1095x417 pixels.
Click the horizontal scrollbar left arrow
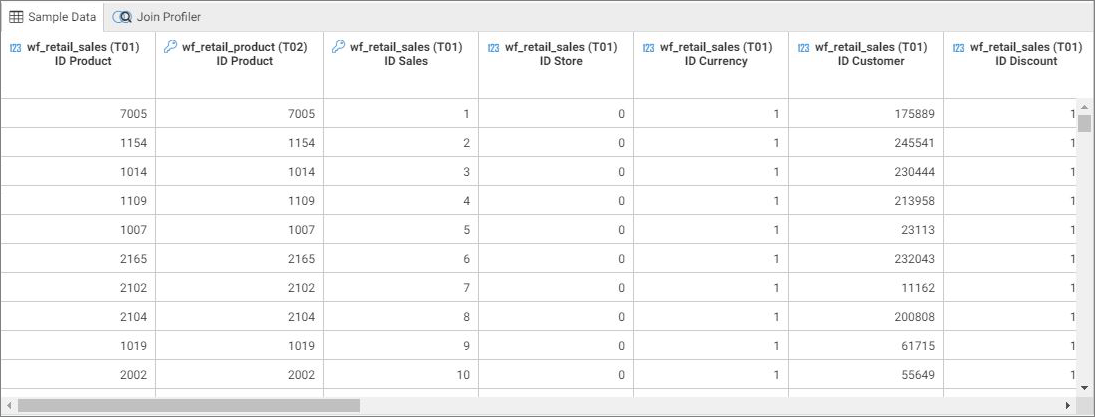click(x=10, y=406)
